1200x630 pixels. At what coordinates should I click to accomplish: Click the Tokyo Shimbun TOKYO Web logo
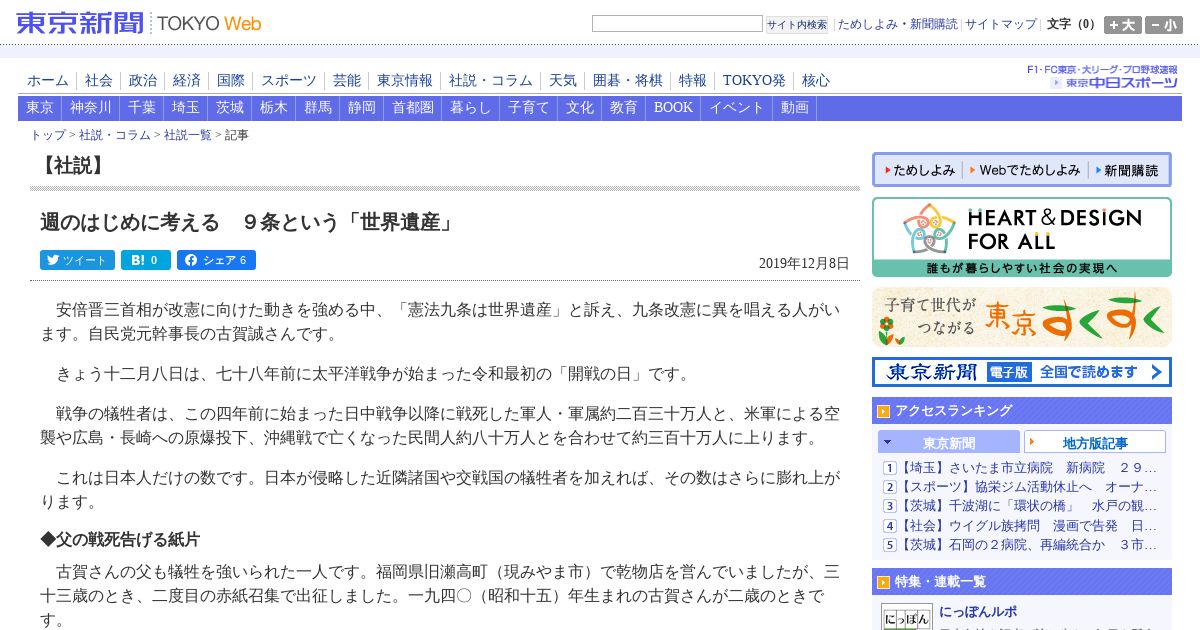pos(139,23)
